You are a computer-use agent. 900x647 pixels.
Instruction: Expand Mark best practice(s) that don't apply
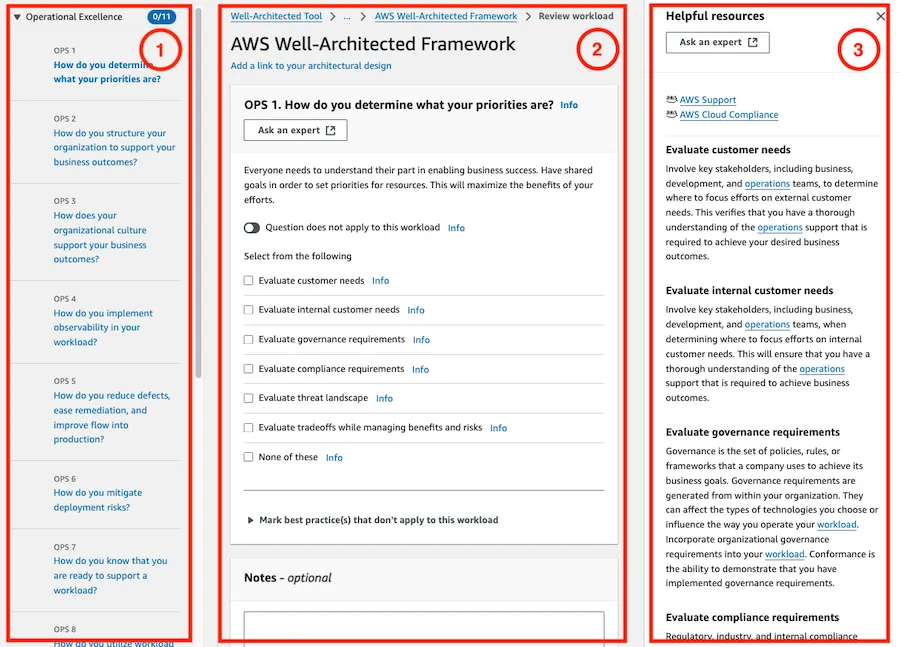click(x=373, y=520)
